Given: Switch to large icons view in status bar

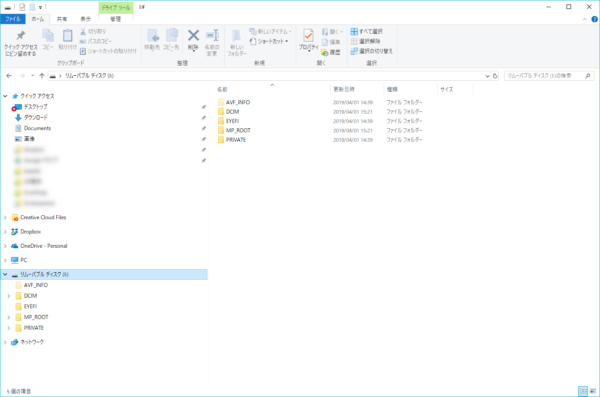Looking at the screenshot, I should [x=593, y=391].
